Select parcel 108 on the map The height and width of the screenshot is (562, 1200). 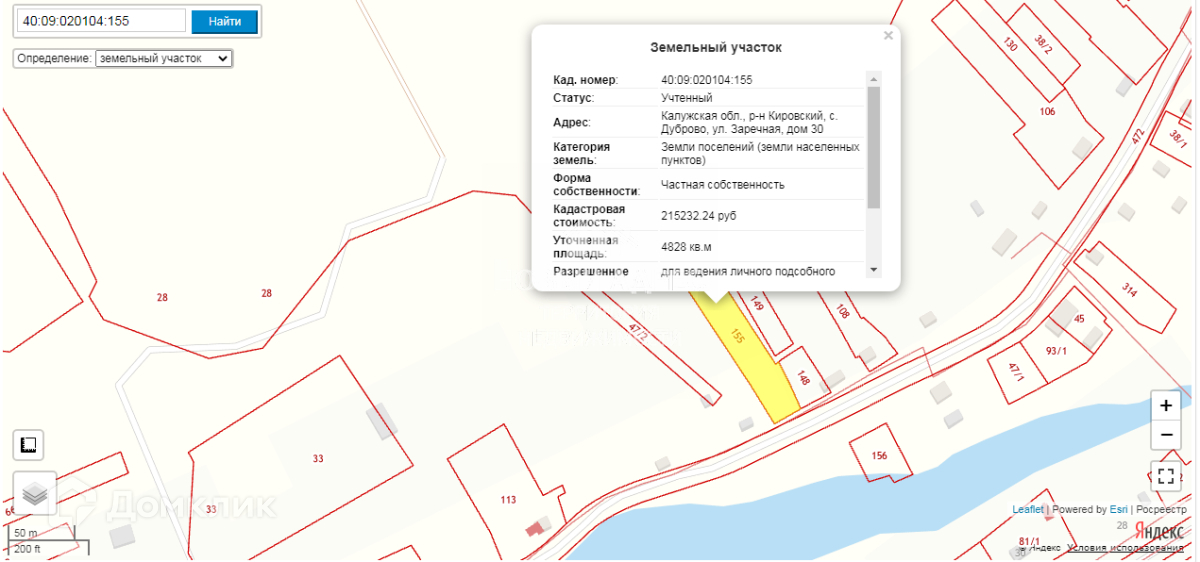point(842,313)
